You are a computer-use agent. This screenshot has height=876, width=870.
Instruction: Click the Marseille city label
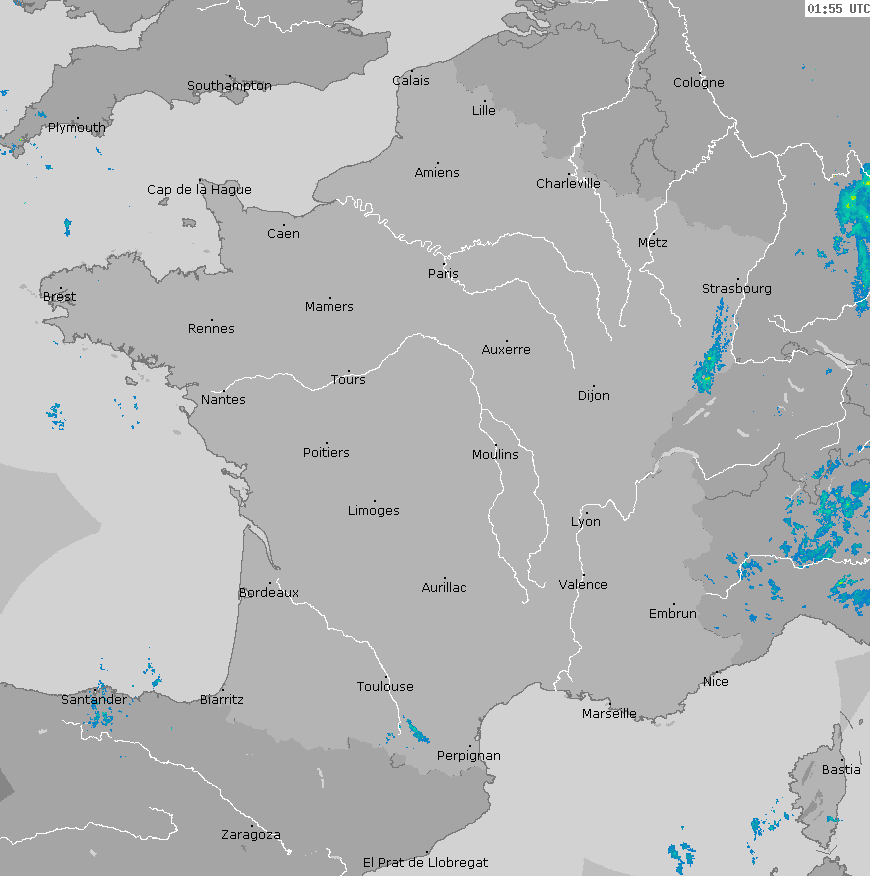coord(609,714)
